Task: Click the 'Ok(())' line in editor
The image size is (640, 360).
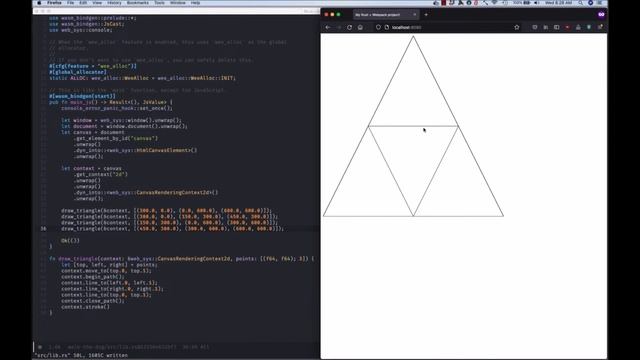Action: click(x=70, y=241)
